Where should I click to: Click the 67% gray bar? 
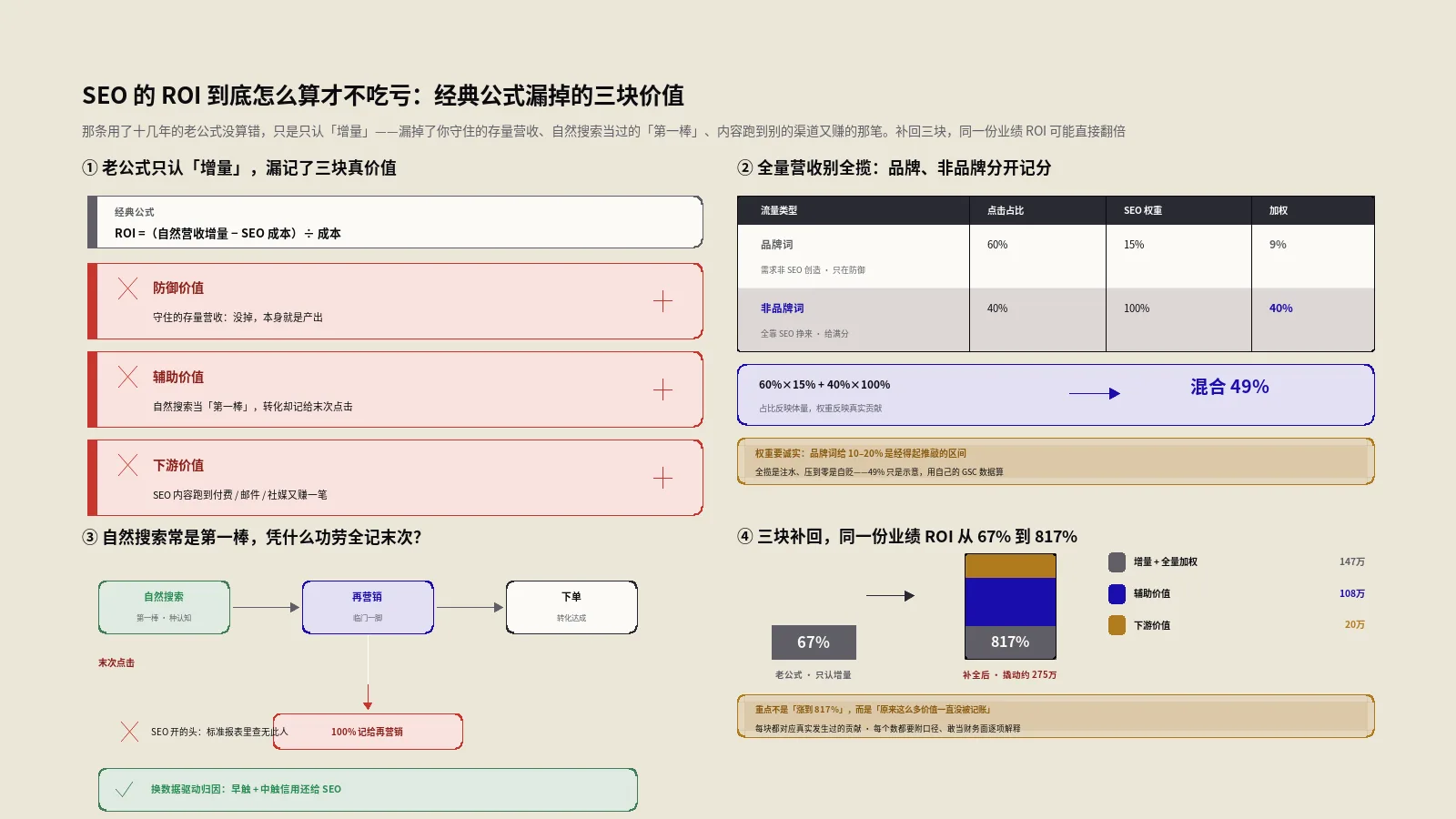814,642
